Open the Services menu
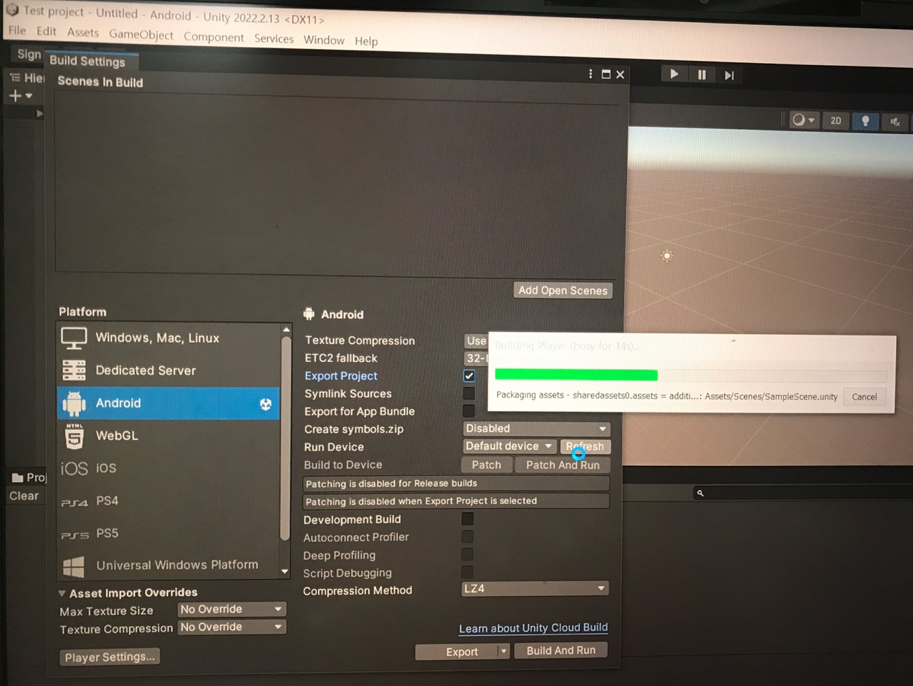 274,38
